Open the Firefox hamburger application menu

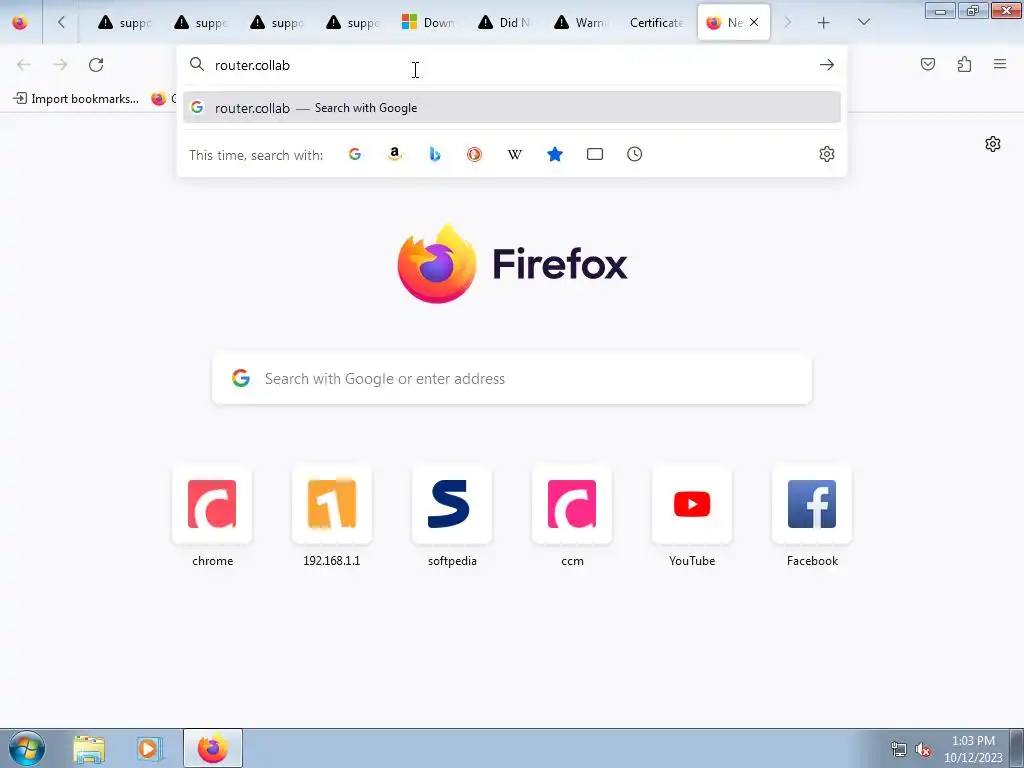[x=1000, y=64]
